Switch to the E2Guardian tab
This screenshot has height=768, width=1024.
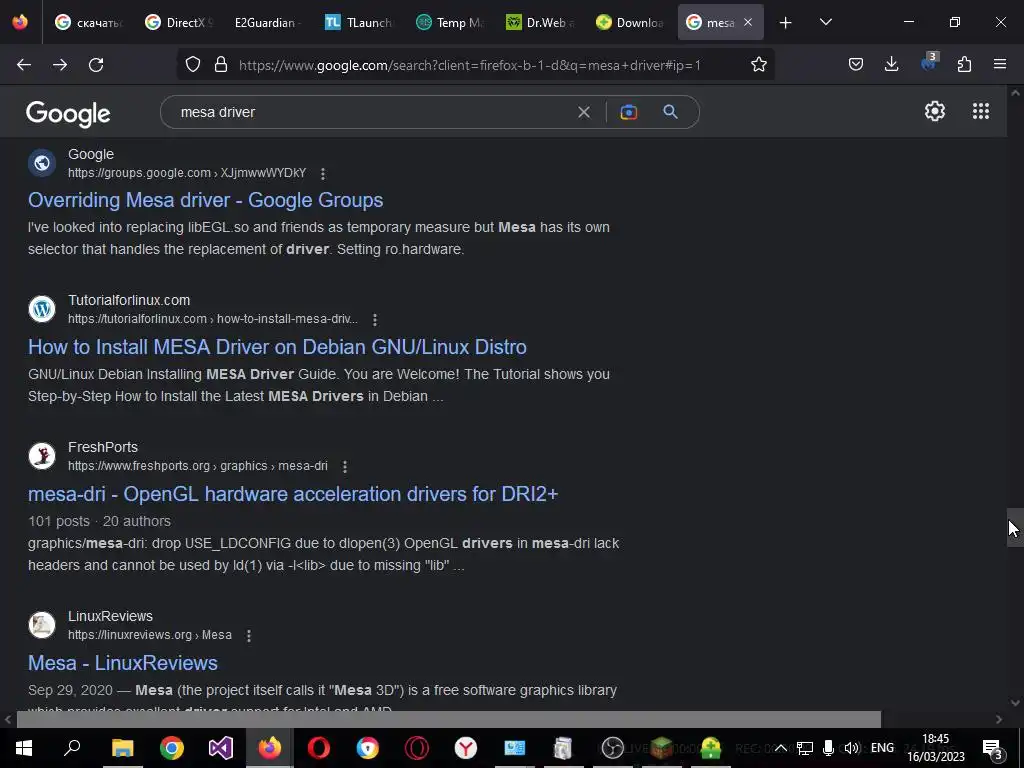(x=268, y=22)
